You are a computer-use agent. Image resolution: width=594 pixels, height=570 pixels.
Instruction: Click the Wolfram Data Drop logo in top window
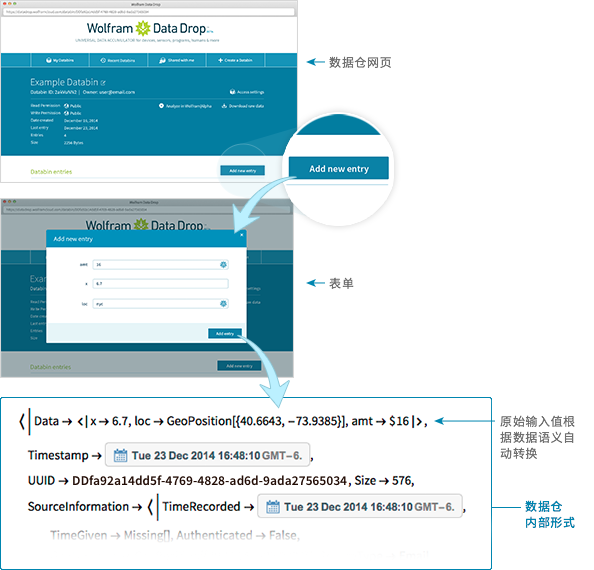(x=150, y=29)
